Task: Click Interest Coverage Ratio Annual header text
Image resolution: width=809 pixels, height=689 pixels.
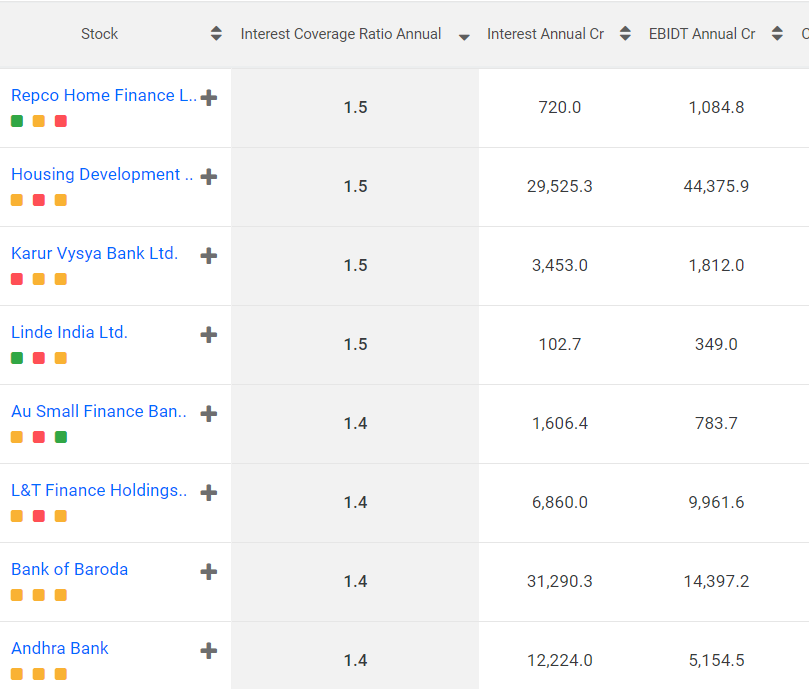Action: point(341,34)
